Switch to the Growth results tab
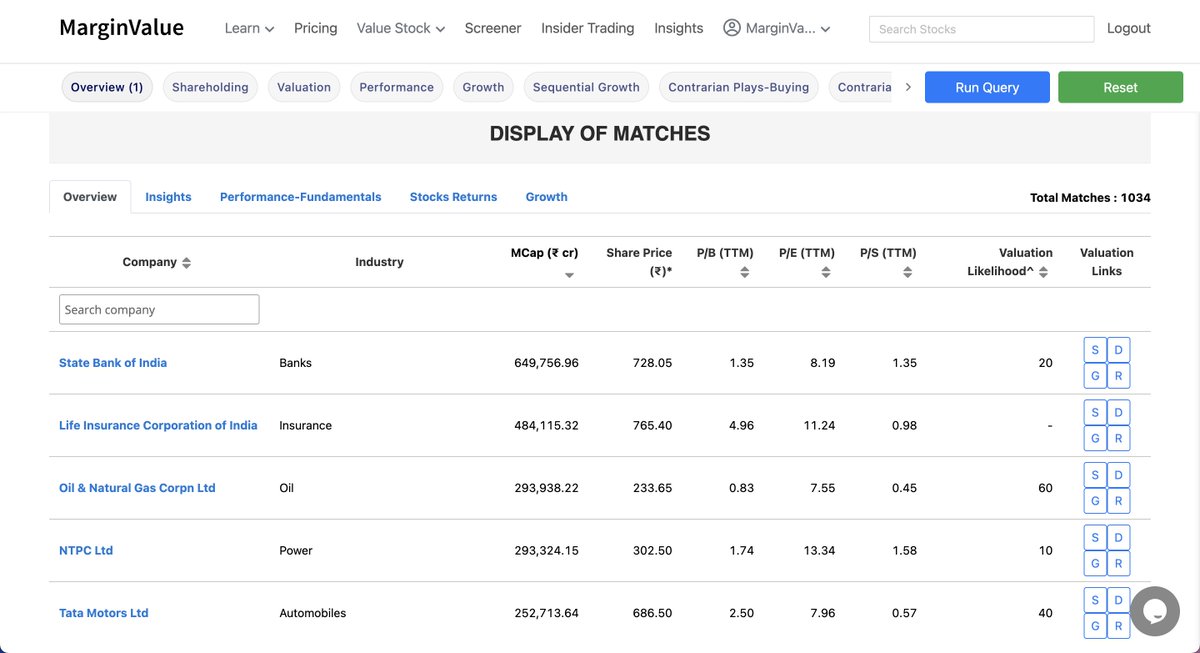The image size is (1200, 653). tap(546, 197)
